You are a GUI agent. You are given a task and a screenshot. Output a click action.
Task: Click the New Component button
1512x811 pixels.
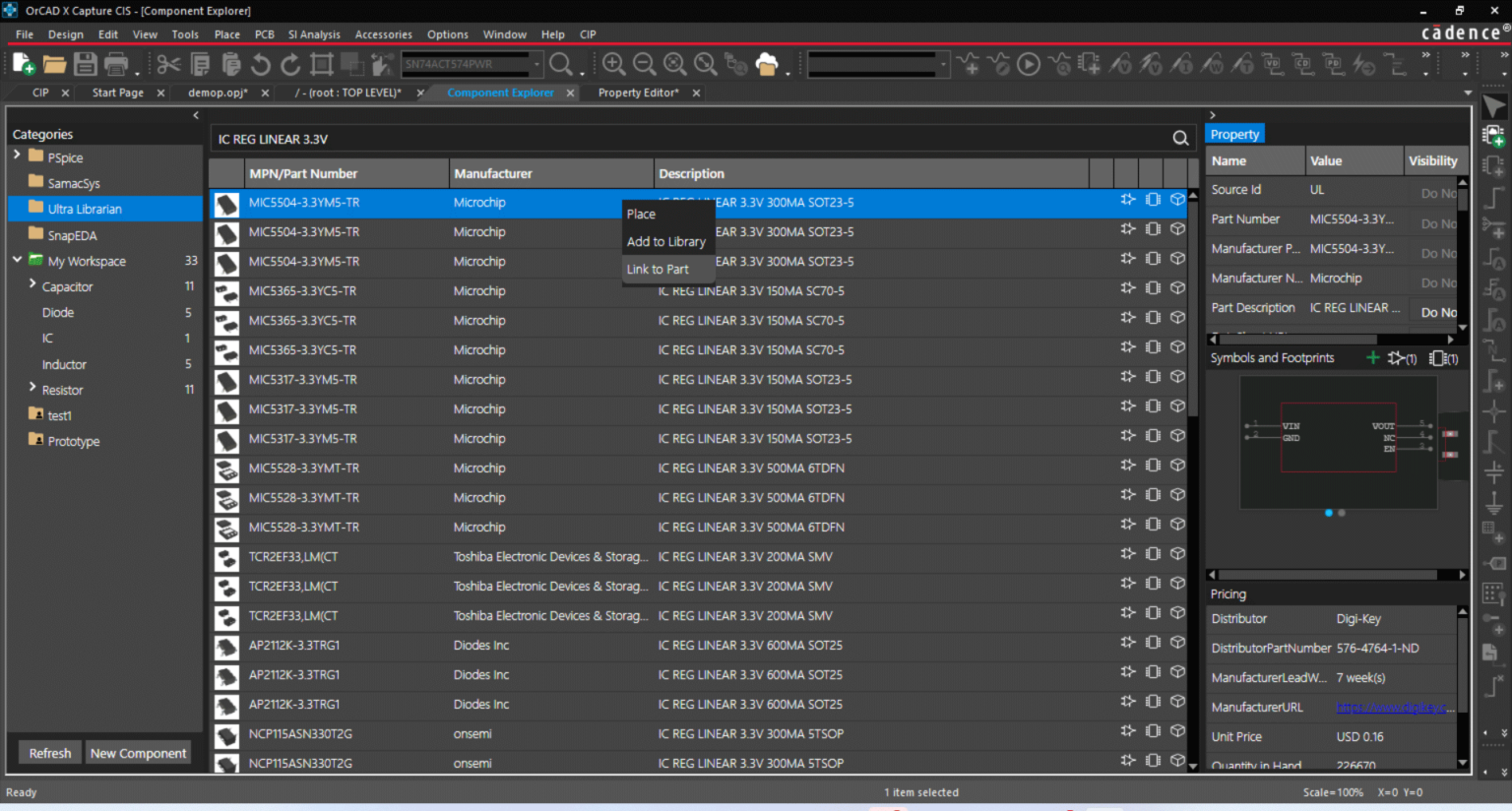point(138,753)
